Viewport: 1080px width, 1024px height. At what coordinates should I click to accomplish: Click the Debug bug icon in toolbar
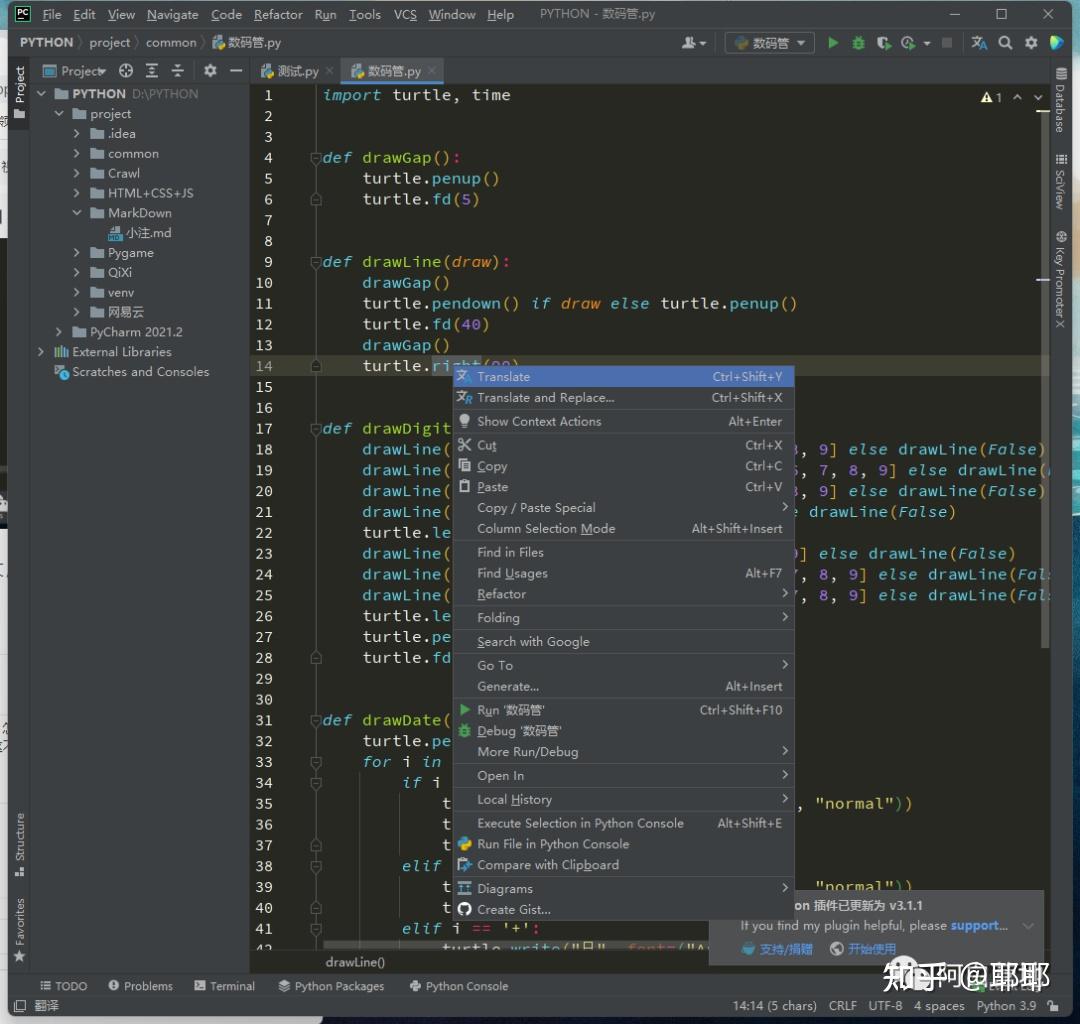tap(858, 43)
